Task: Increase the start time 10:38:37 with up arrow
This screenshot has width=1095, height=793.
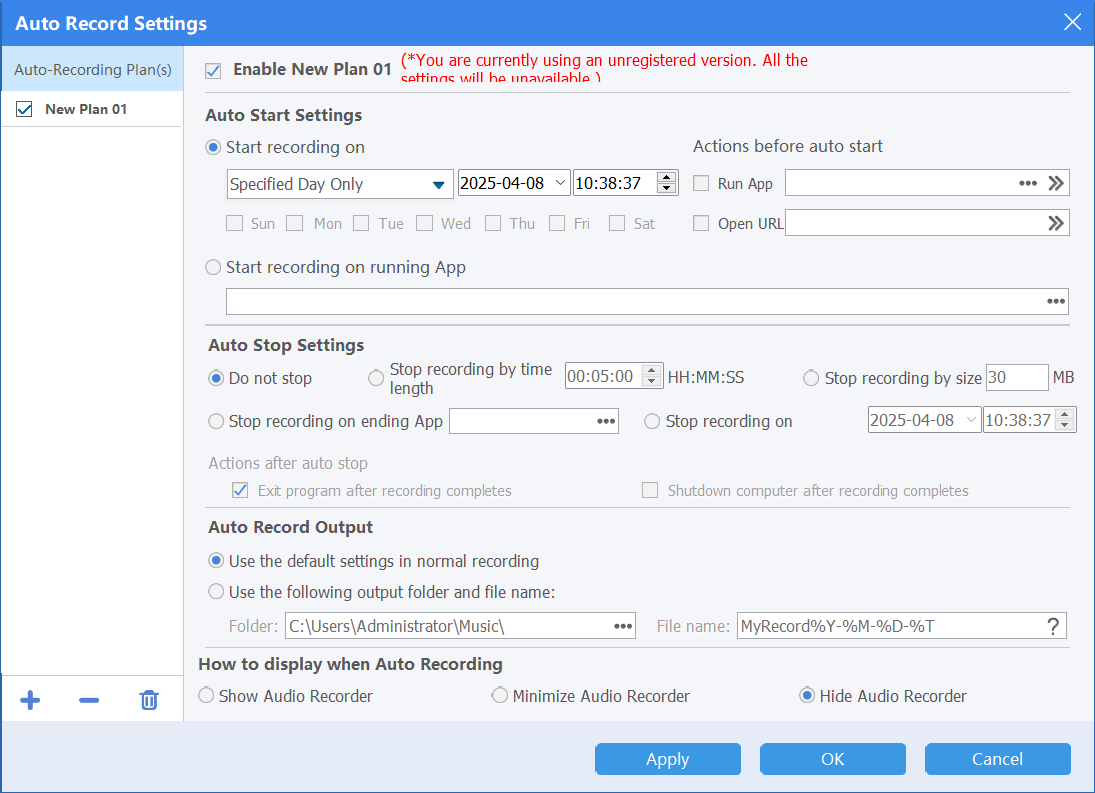Action: point(667,177)
